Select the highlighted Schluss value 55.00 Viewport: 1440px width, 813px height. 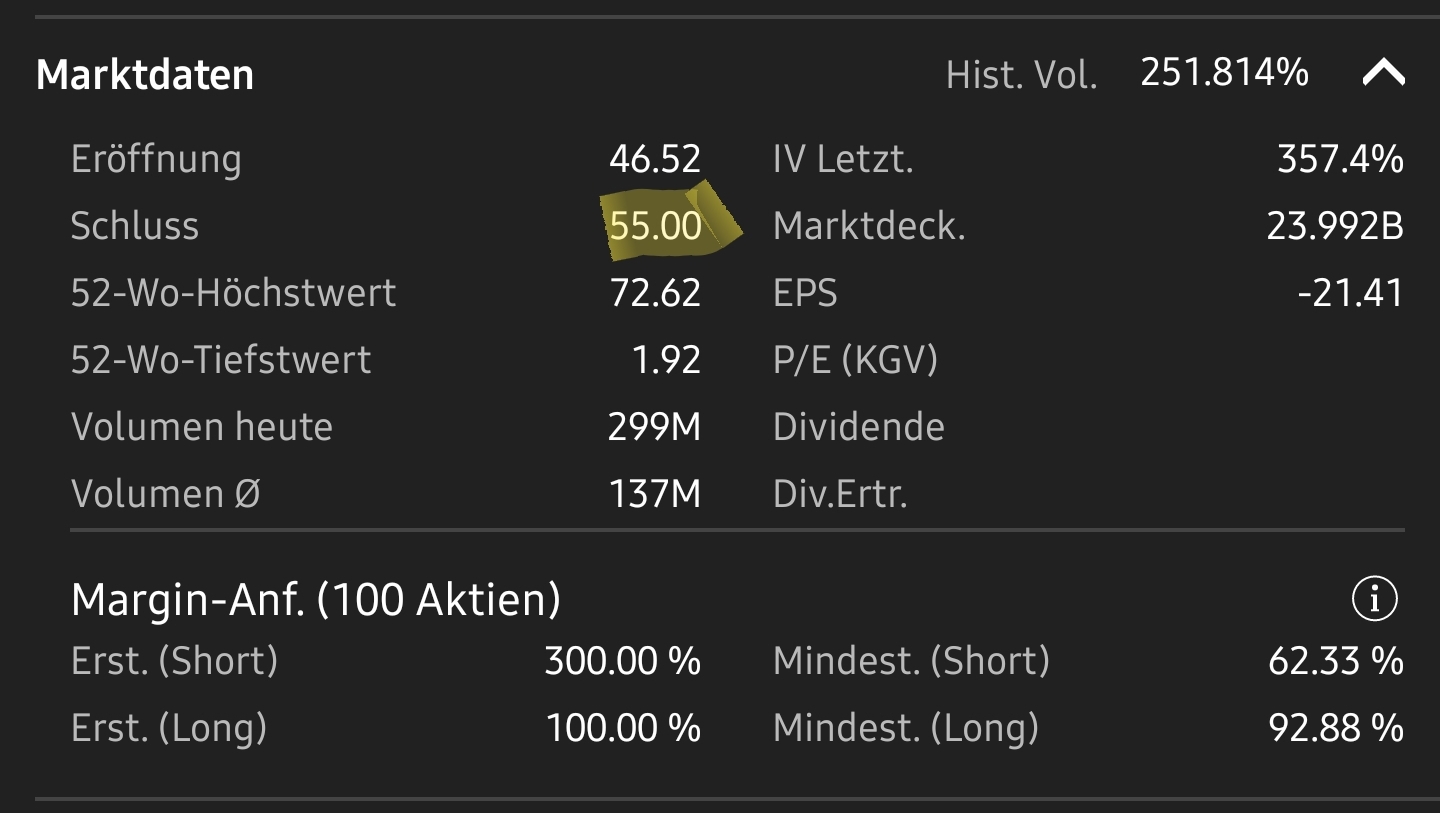[x=656, y=226]
